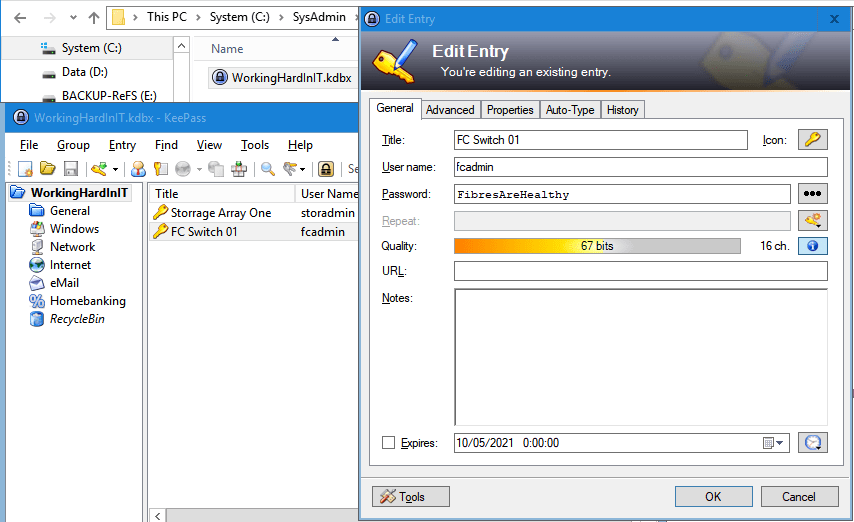Select the Network group

click(x=72, y=247)
